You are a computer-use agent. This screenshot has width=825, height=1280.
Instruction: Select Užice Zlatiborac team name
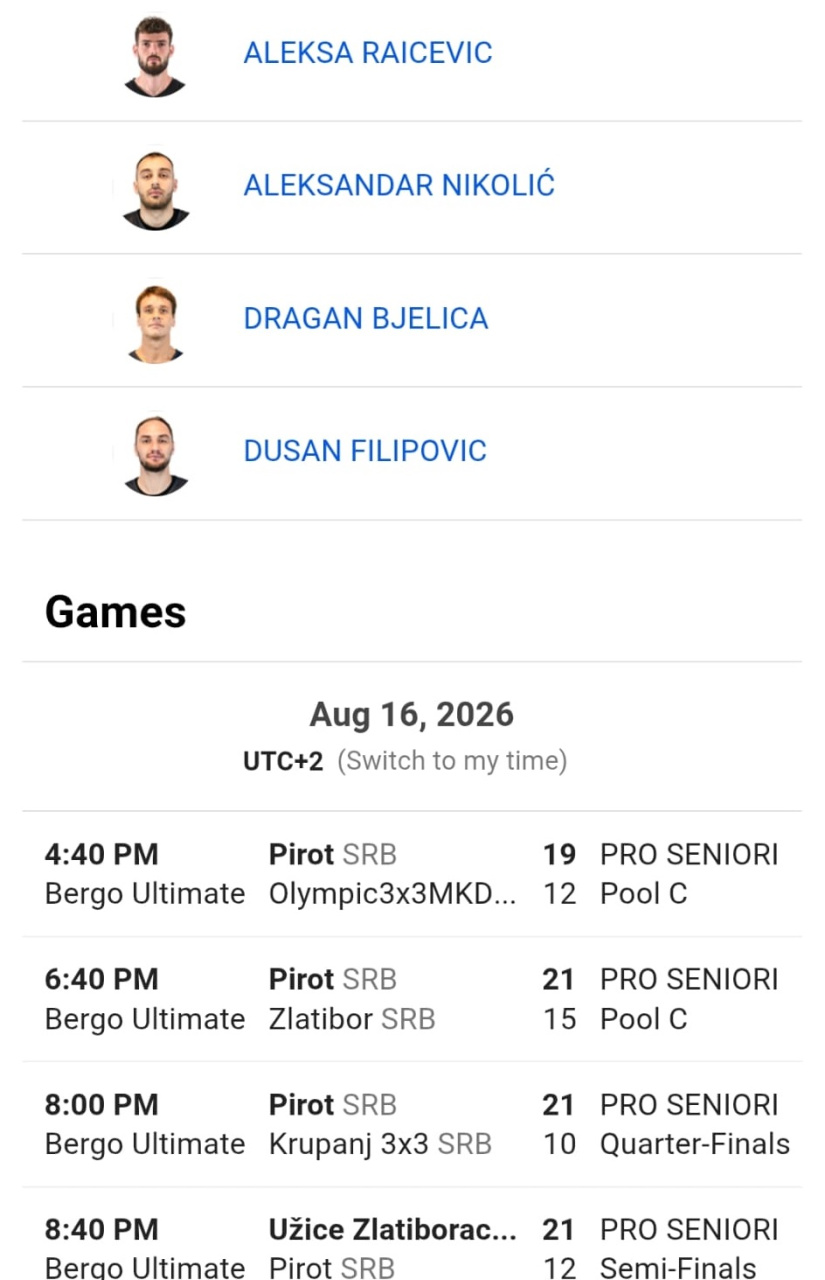pos(392,1230)
